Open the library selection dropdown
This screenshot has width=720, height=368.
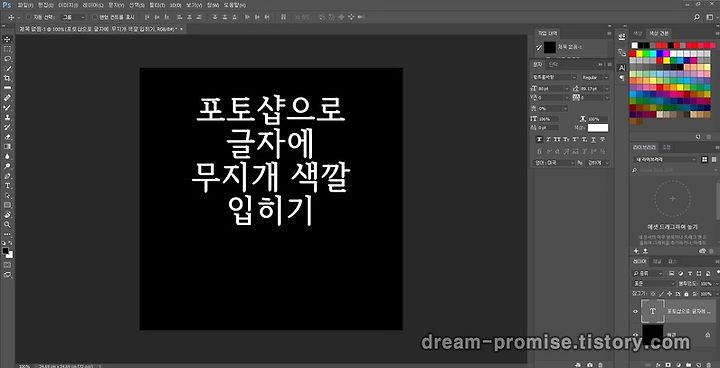[665, 159]
